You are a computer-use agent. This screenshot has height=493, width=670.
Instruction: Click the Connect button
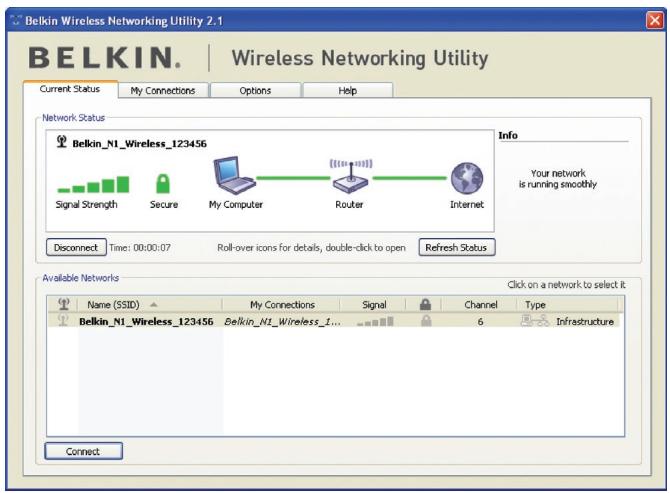(83, 451)
